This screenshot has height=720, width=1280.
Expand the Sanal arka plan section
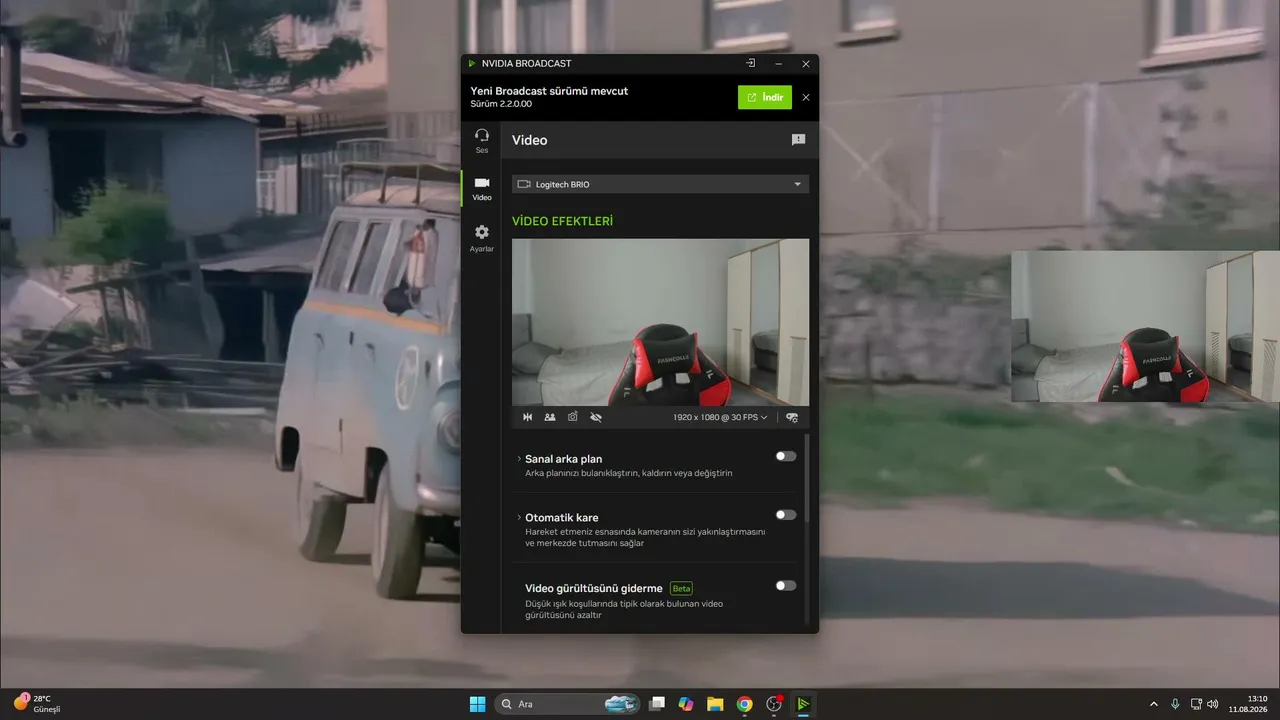[x=519, y=459]
